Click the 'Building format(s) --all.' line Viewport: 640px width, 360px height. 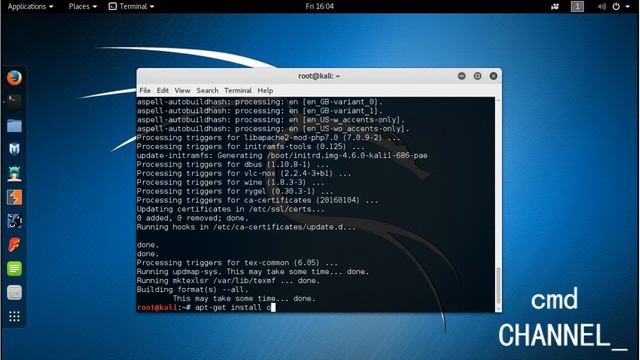(x=193, y=289)
